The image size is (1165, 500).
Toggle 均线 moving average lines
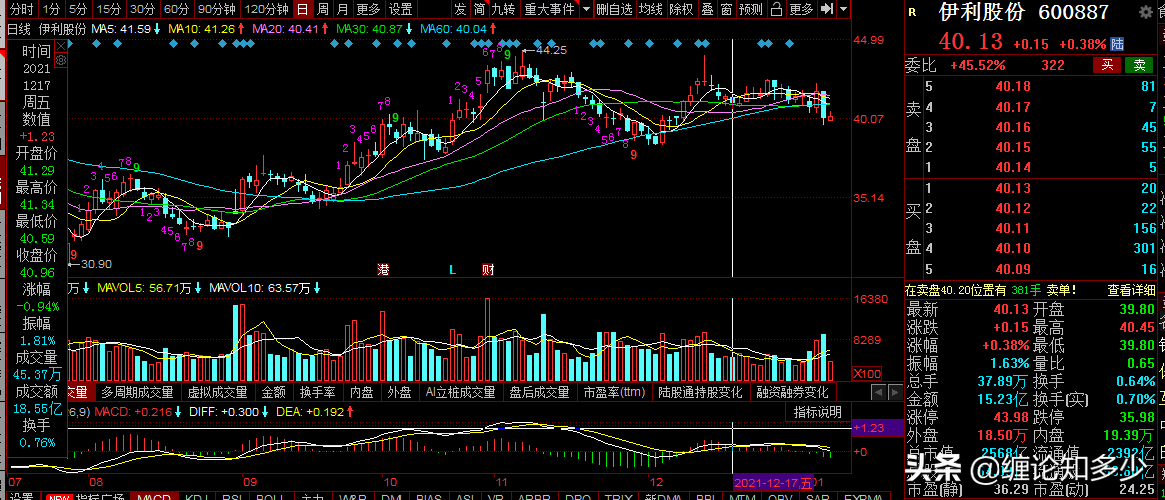(x=651, y=10)
